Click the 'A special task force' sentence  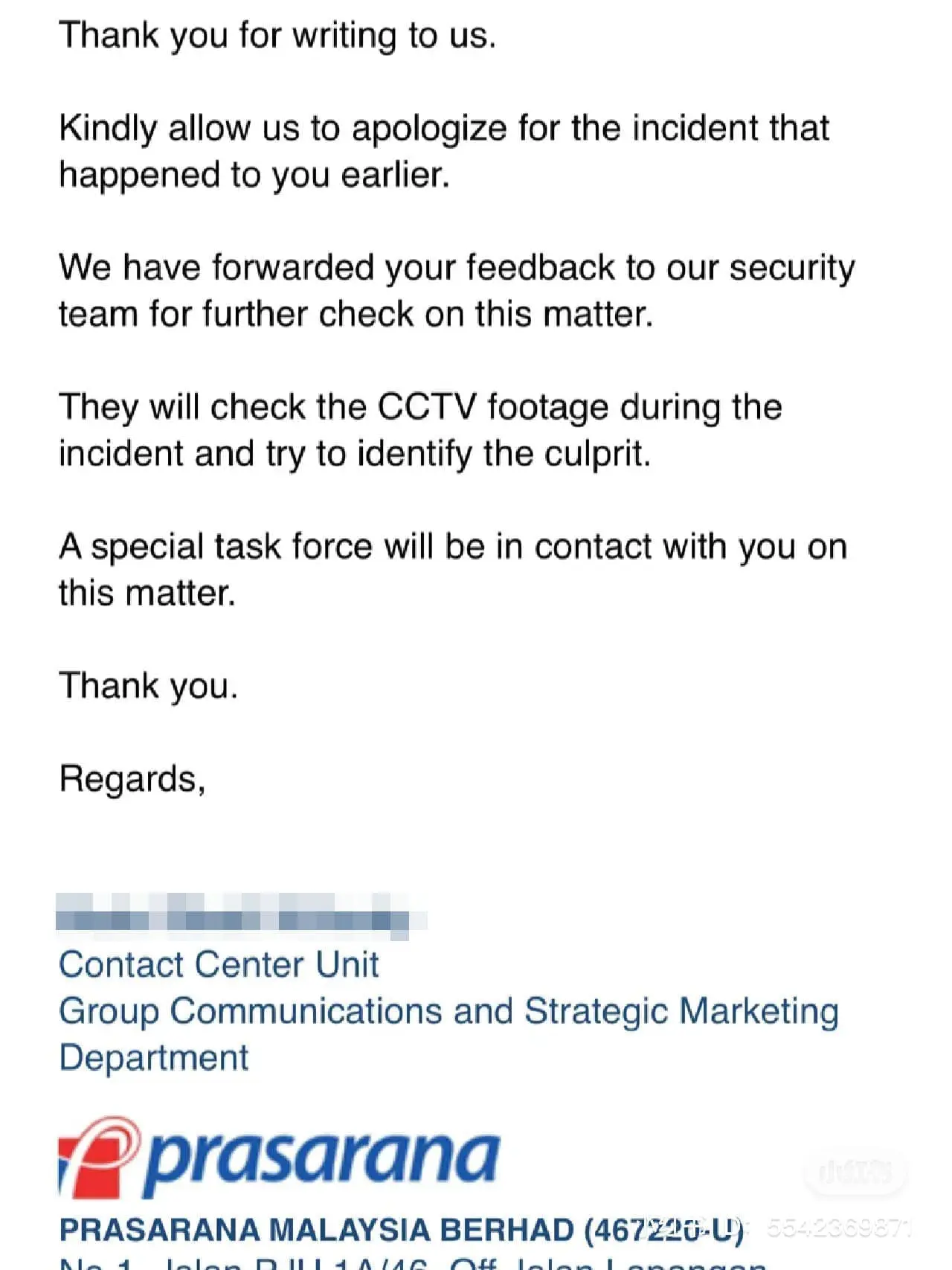click(x=453, y=547)
